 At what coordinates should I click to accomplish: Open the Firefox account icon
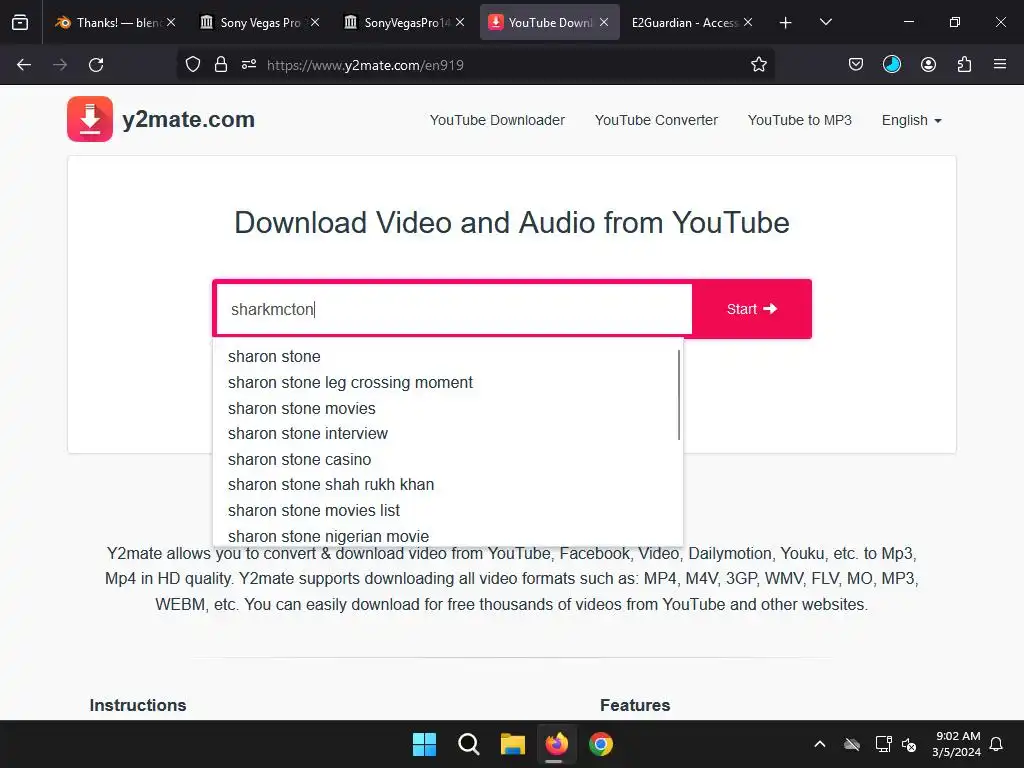928,65
